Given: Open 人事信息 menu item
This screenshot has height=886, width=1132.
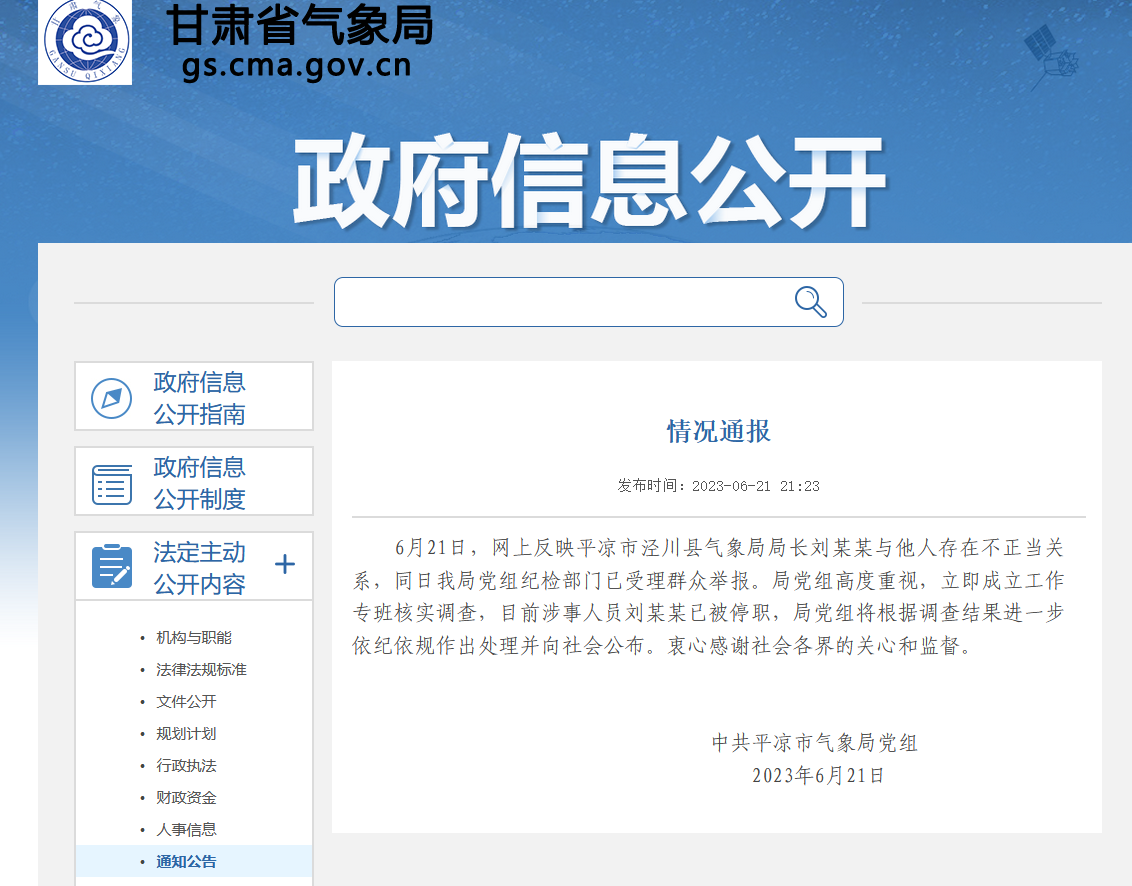Looking at the screenshot, I should click(186, 830).
